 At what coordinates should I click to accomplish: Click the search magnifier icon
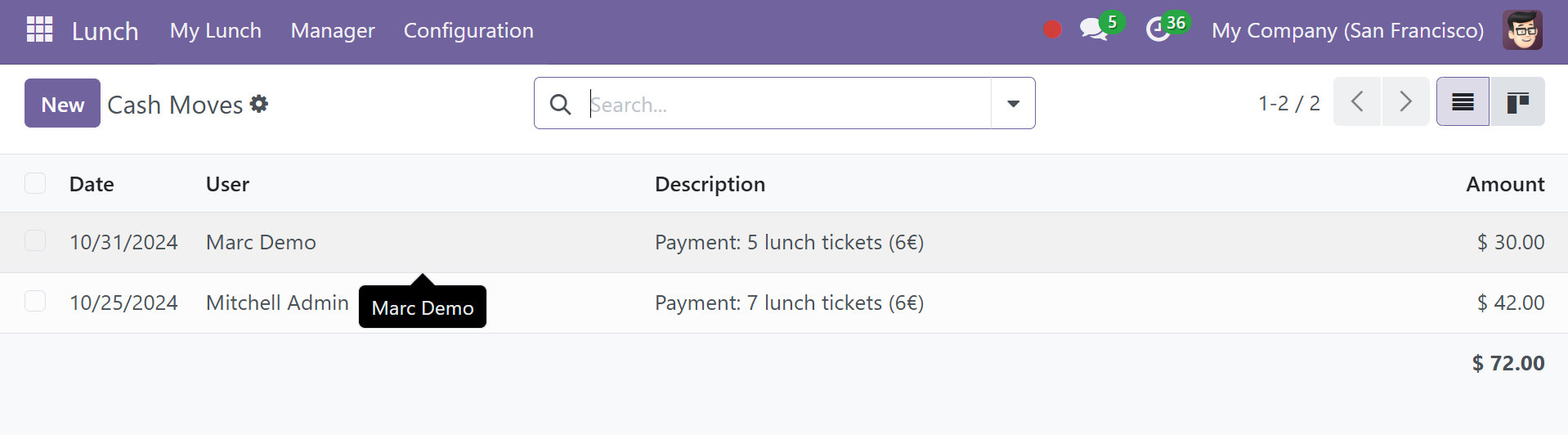pos(560,104)
